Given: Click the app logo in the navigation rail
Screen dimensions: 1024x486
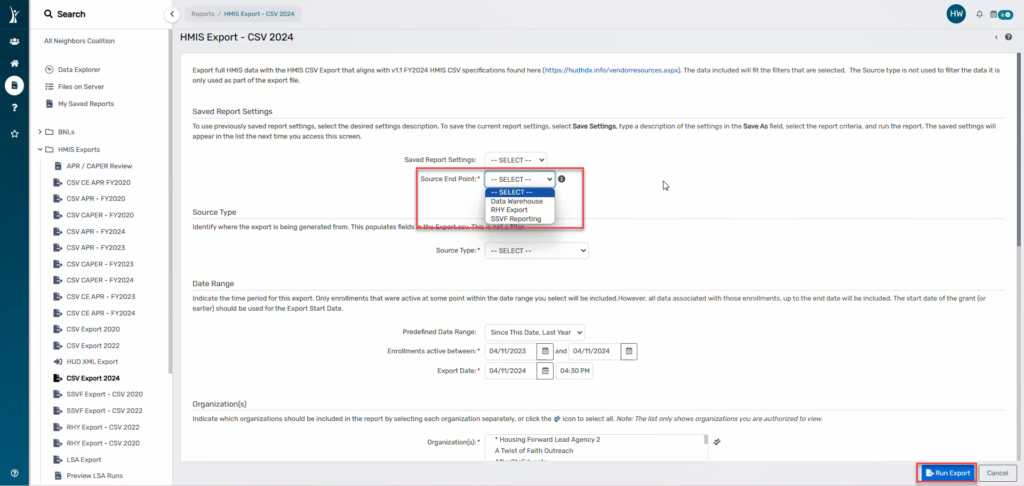Looking at the screenshot, I should click(14, 14).
